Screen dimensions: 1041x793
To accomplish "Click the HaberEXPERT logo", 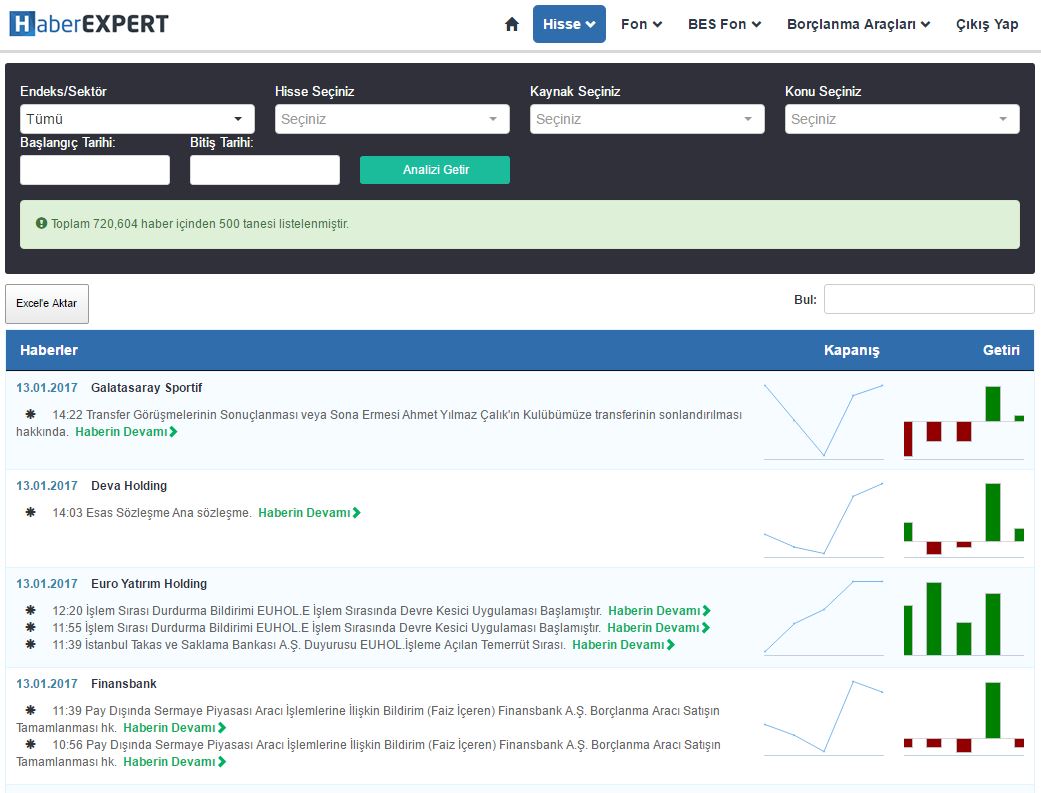I will click(x=89, y=24).
